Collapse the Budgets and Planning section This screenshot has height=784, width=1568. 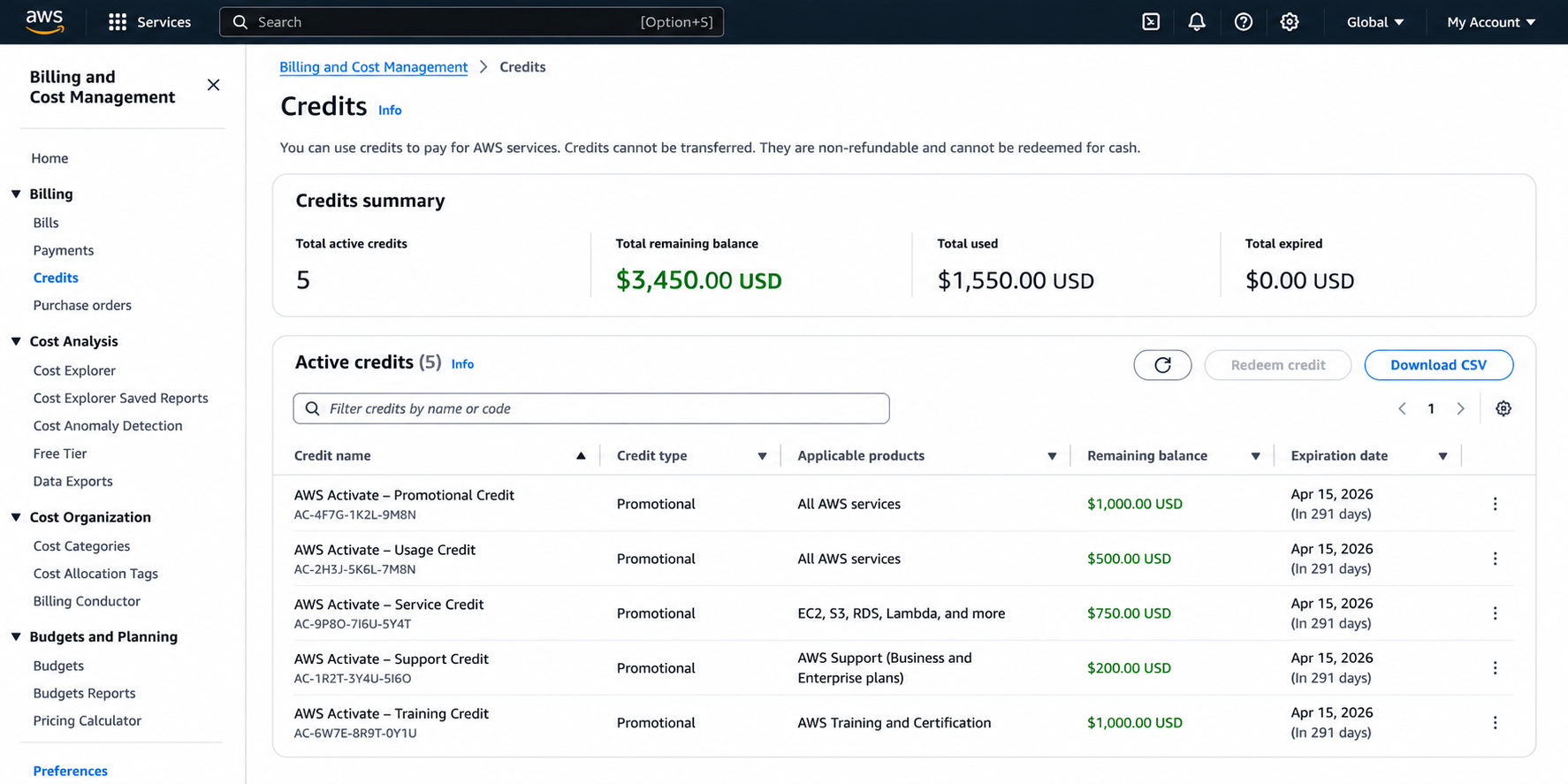[16, 636]
